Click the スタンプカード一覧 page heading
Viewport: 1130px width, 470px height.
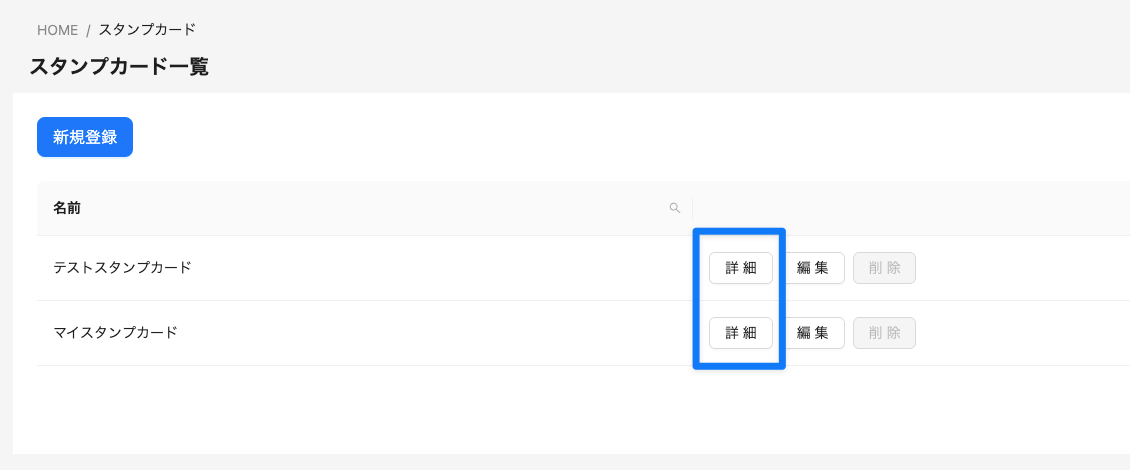pyautogui.click(x=119, y=67)
